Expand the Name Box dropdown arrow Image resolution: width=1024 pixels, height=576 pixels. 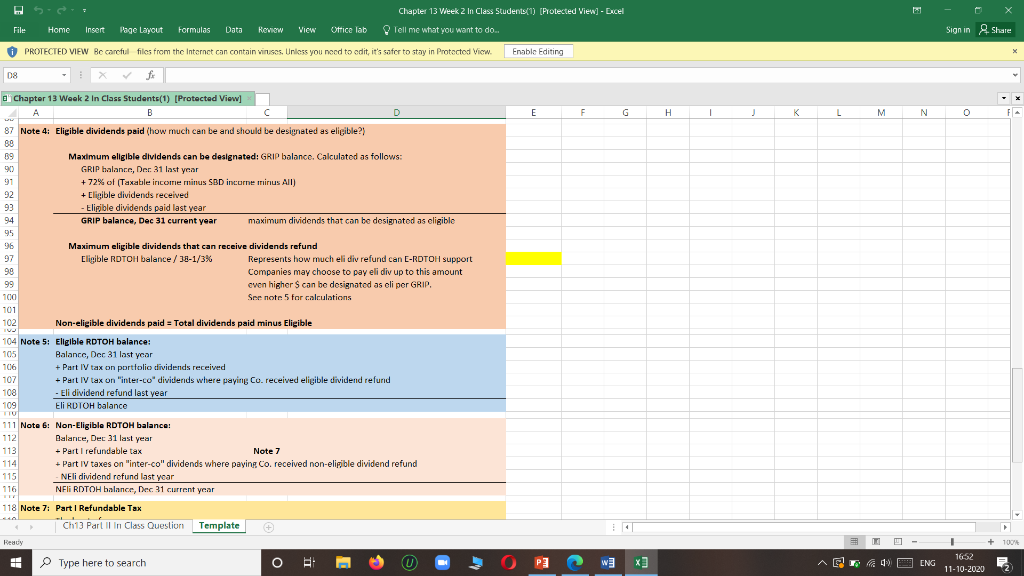[64, 75]
